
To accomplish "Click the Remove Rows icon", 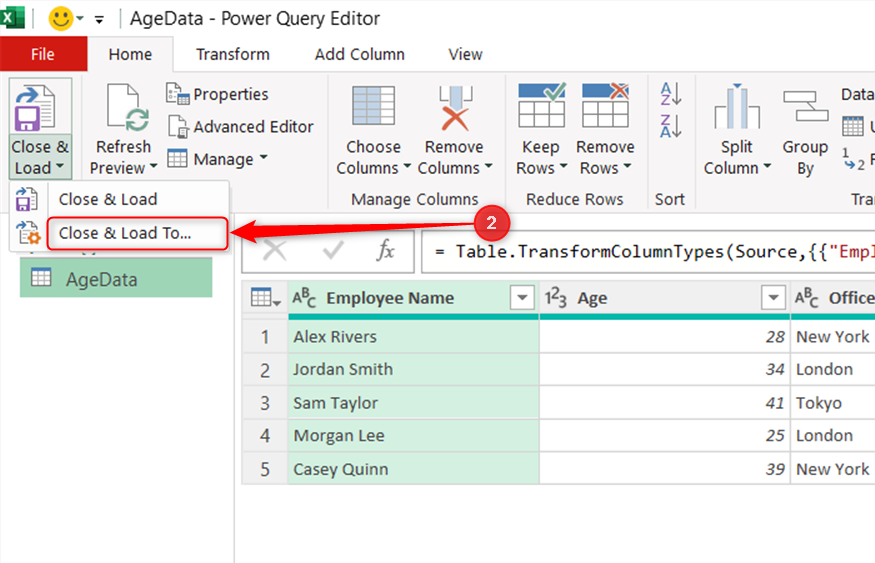I will [x=605, y=105].
